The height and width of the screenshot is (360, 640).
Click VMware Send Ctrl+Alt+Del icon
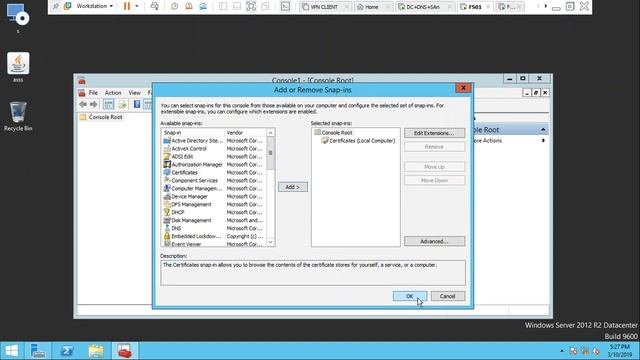pos(155,6)
